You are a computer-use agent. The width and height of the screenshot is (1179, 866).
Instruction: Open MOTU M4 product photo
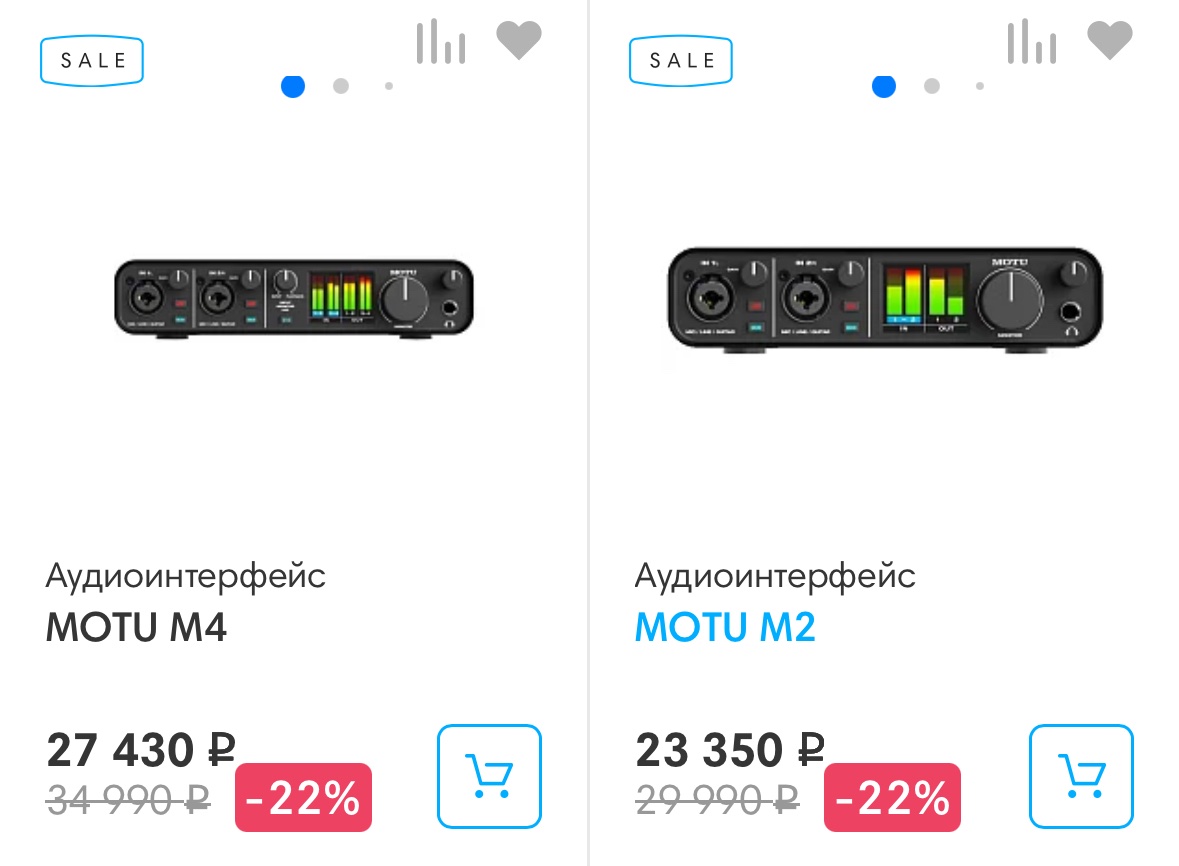point(293,300)
